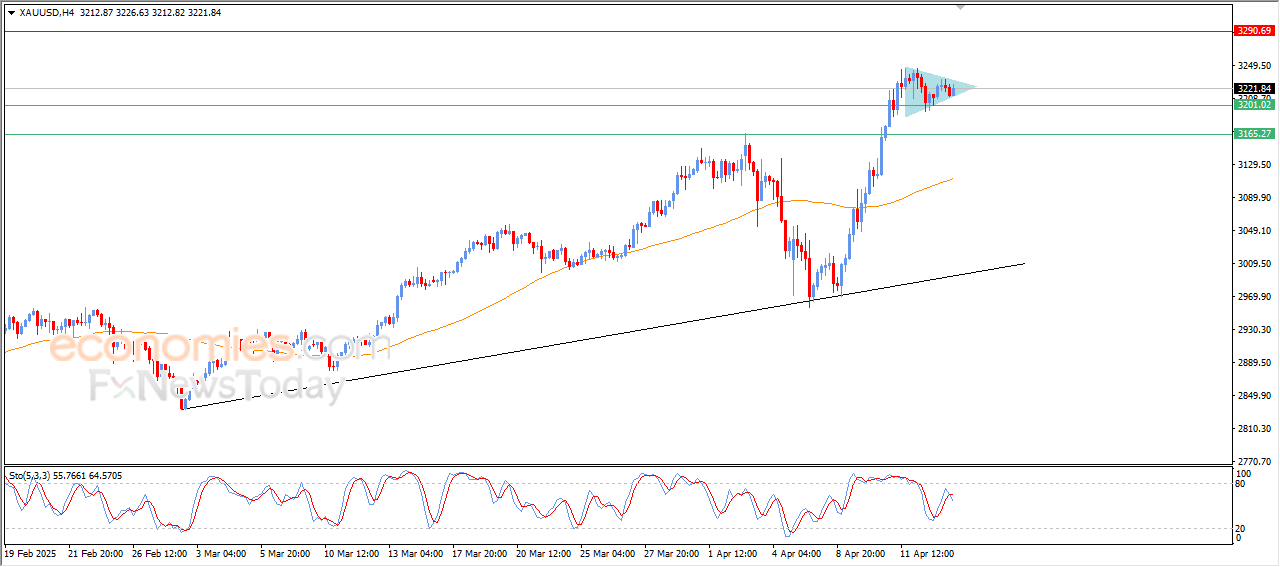The height and width of the screenshot is (567, 1280).
Task: Click the 10 Mar 12:00 time label
Action: coord(351,553)
